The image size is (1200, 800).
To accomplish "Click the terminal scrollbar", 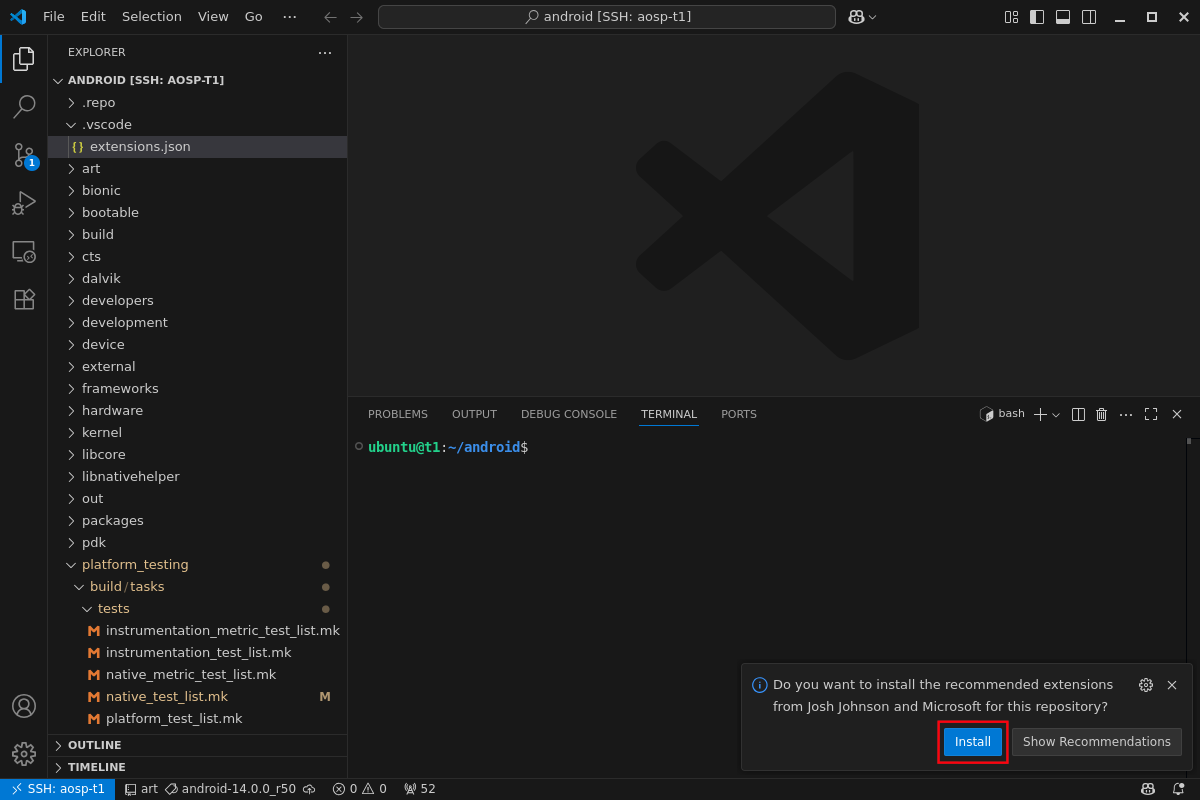I will pyautogui.click(x=1189, y=441).
